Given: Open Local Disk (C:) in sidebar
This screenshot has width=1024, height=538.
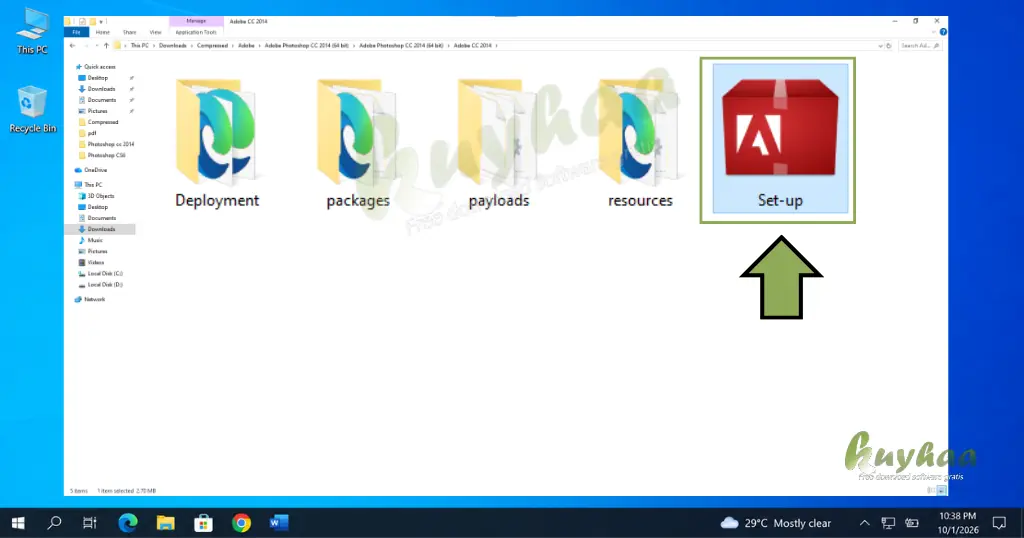Looking at the screenshot, I should coord(101,274).
